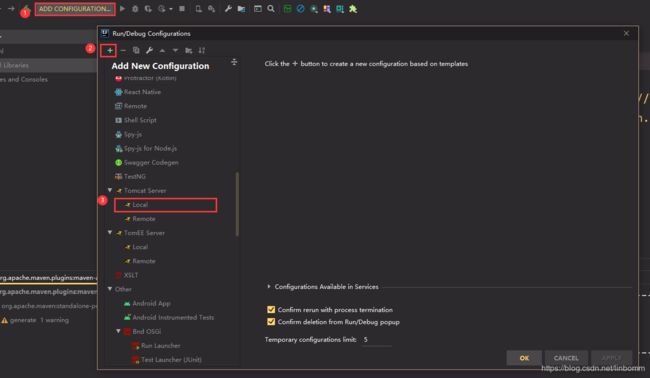Click the plus Add New Configuration icon
The width and height of the screenshot is (650, 378).
click(x=109, y=51)
